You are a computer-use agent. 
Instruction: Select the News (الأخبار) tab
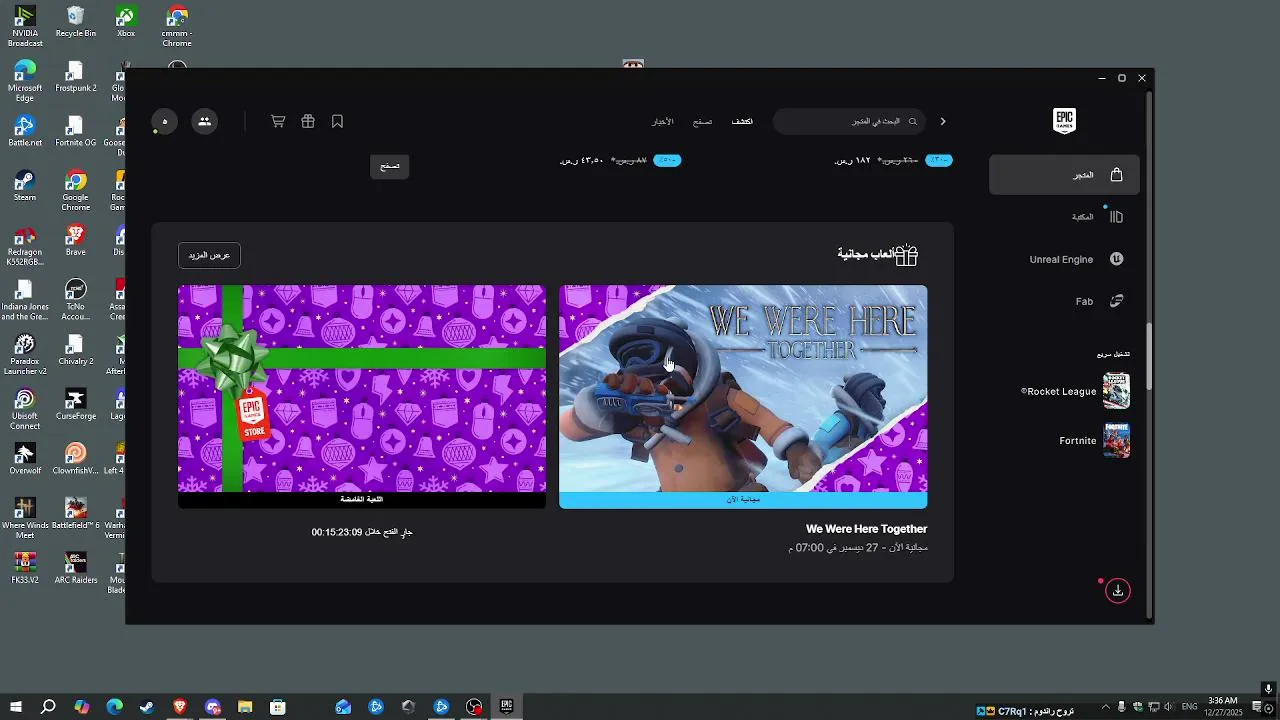tap(663, 121)
